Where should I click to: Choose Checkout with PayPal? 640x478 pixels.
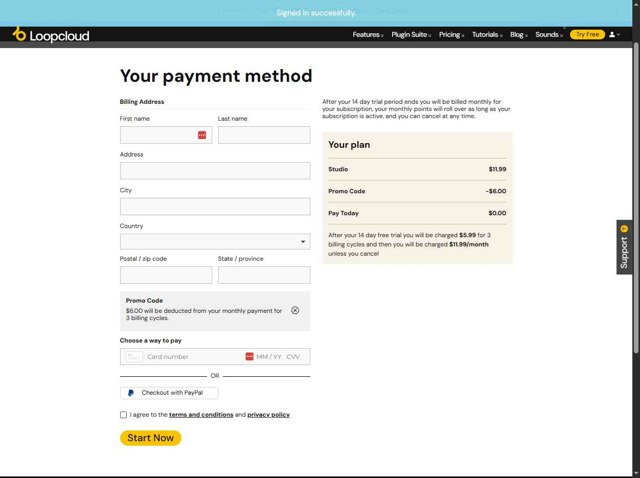(x=169, y=393)
